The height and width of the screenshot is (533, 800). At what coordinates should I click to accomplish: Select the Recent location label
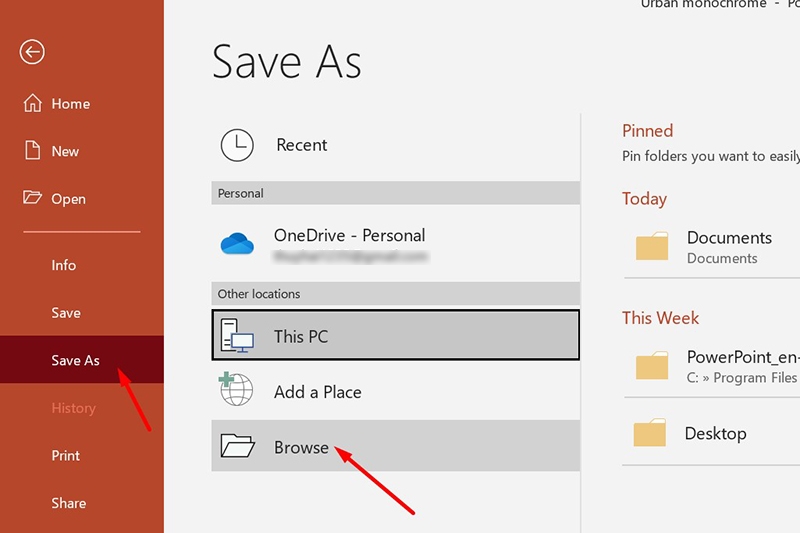[x=302, y=145]
